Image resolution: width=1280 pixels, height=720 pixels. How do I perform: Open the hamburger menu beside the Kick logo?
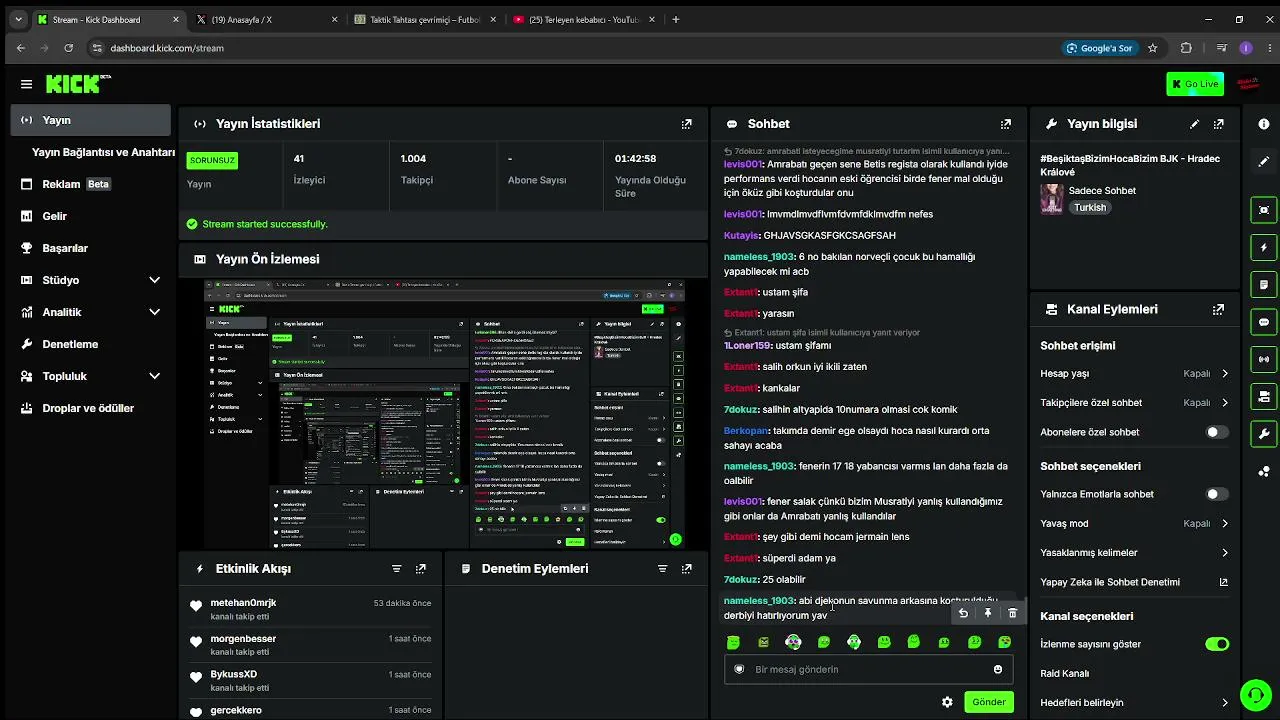(26, 84)
